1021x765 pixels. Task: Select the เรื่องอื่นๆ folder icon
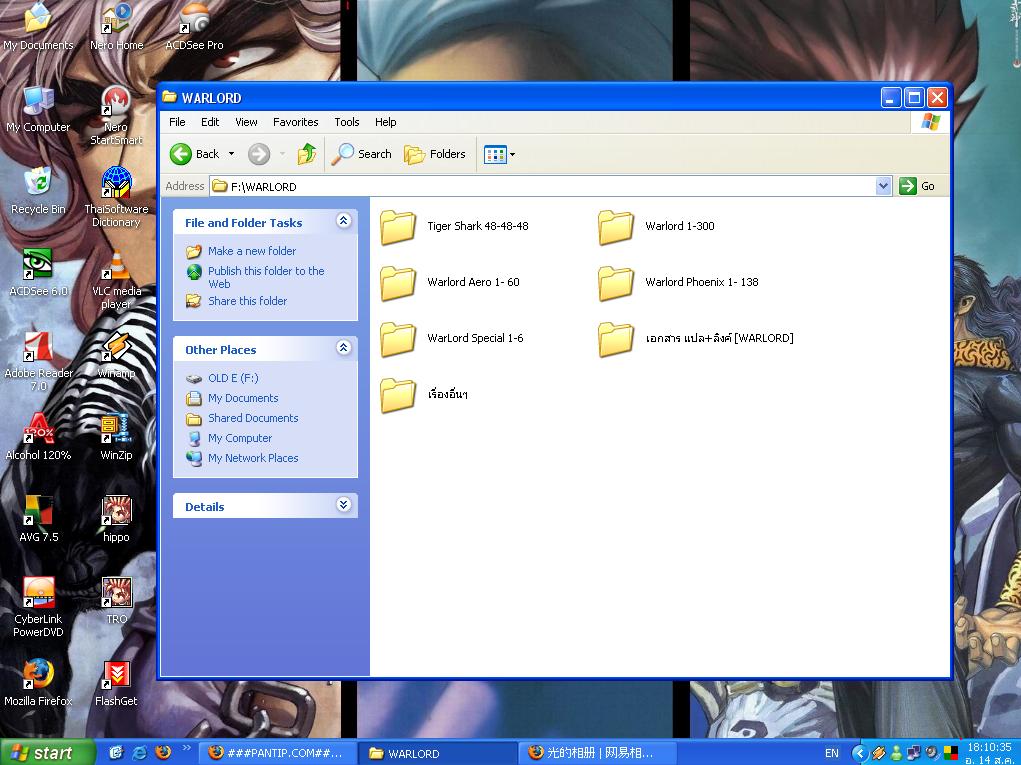tap(398, 395)
